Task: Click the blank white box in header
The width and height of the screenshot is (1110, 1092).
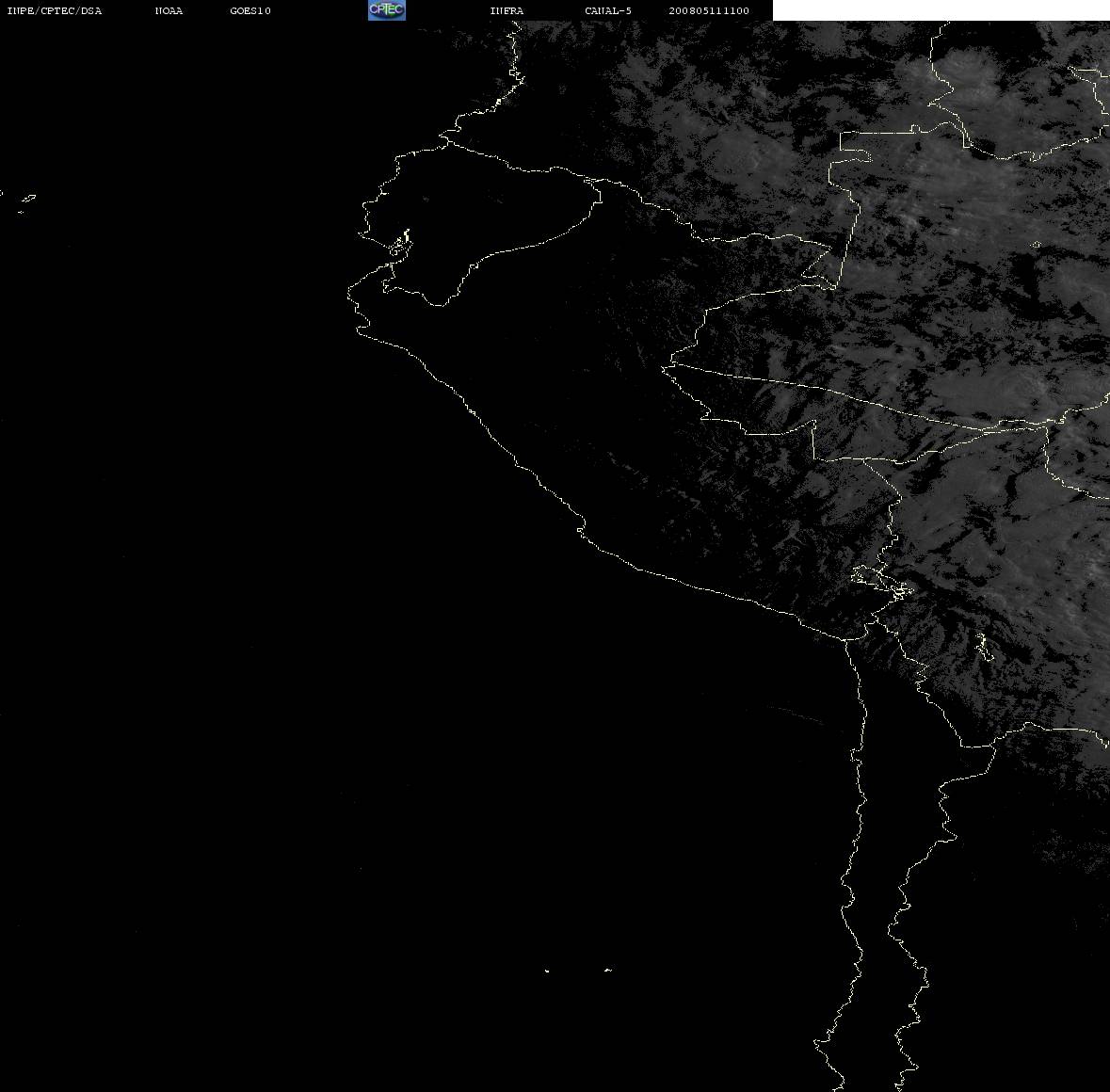Action: tap(941, 10)
